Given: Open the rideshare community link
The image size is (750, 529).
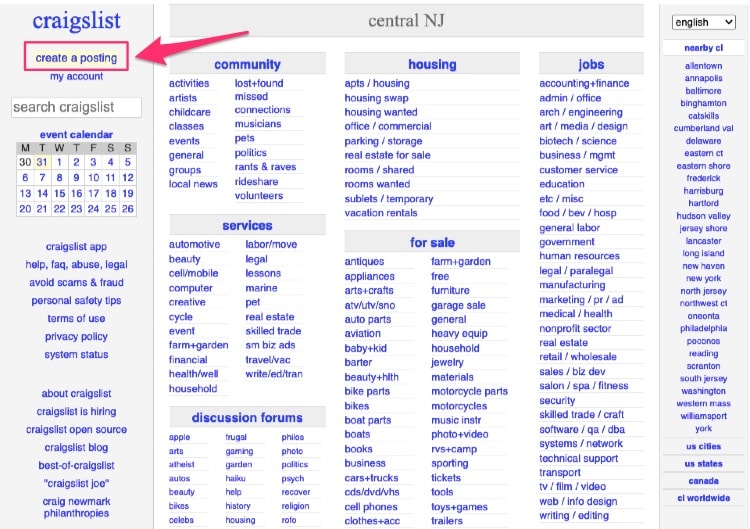Looking at the screenshot, I should 256,181.
